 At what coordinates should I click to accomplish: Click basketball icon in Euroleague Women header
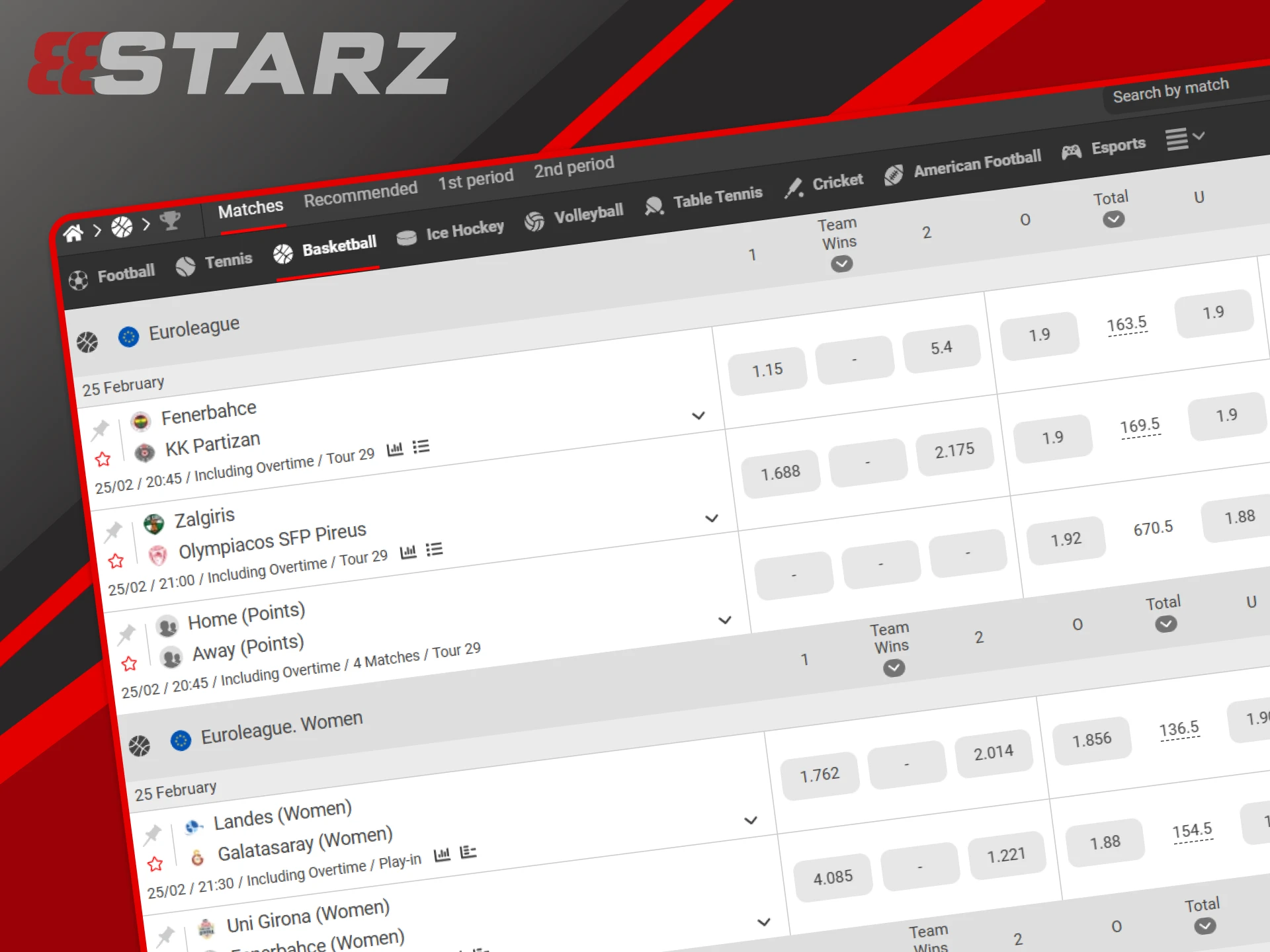pos(140,746)
